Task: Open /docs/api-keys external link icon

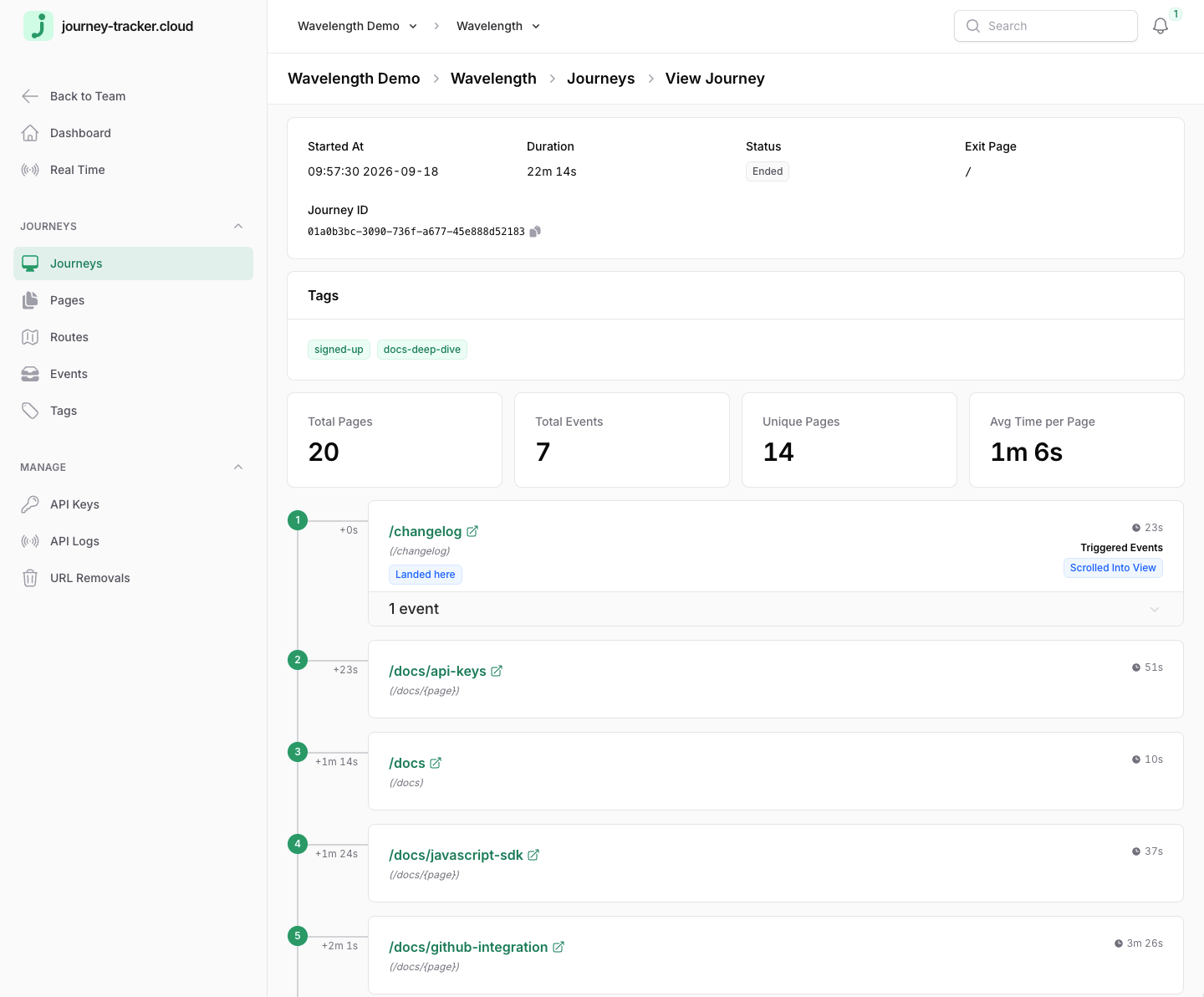Action: pos(497,671)
